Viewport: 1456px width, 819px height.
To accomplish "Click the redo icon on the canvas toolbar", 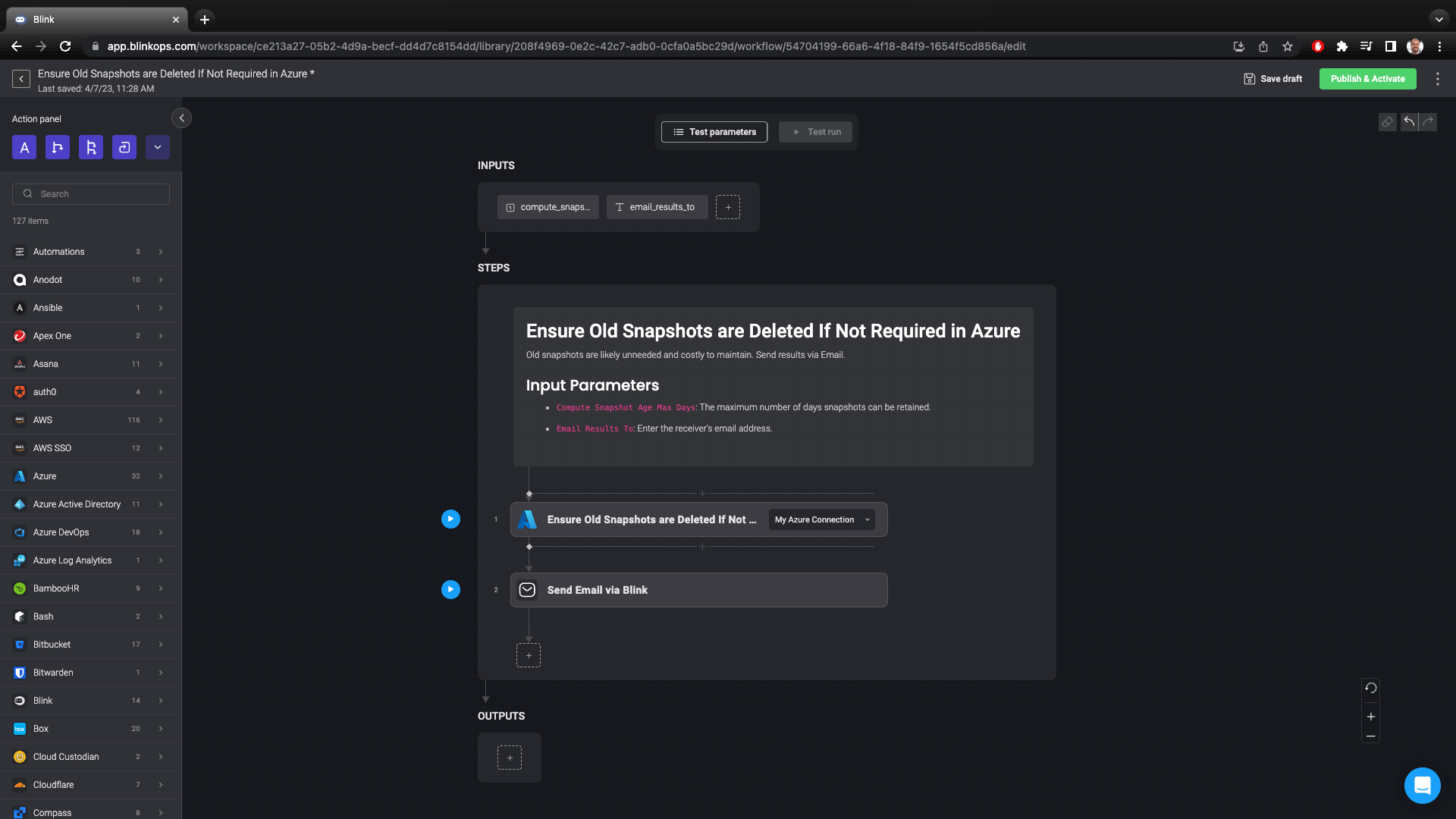I will pyautogui.click(x=1428, y=122).
